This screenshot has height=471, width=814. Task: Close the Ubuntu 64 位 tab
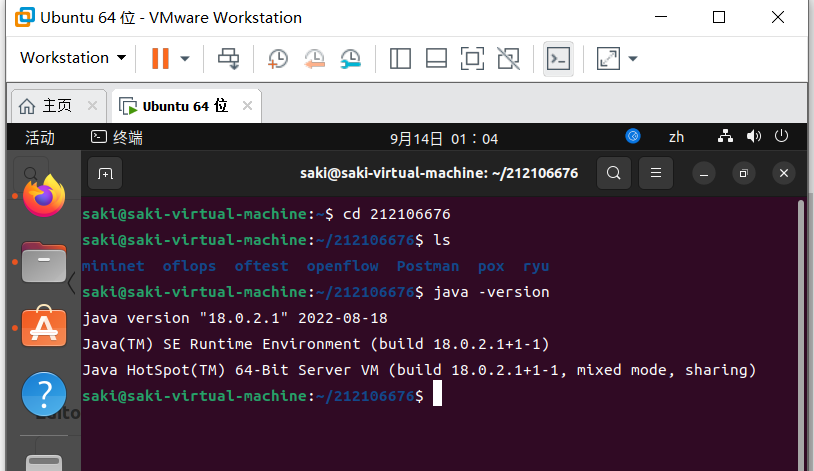pos(248,105)
